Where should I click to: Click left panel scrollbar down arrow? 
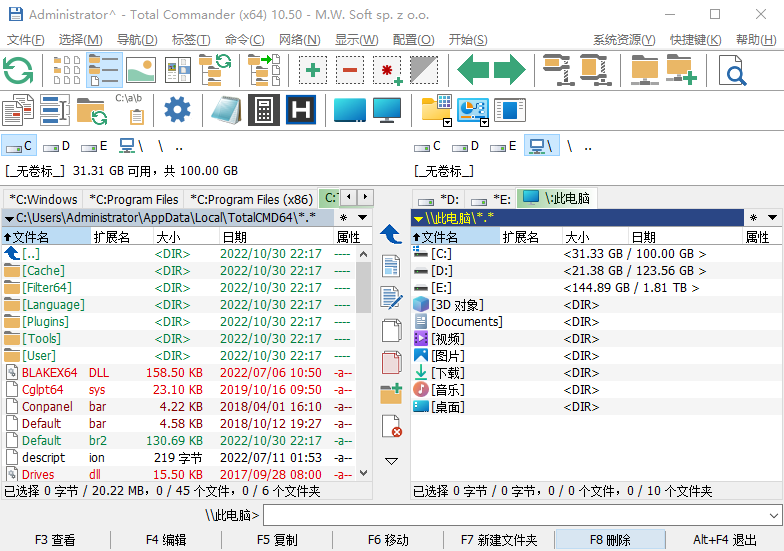coord(364,473)
